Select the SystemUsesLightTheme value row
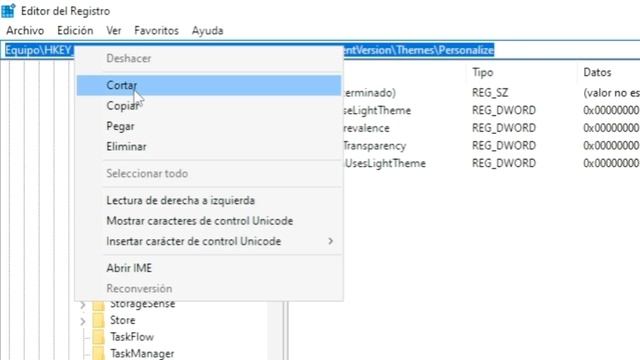This screenshot has height=360, width=640. 491,163
